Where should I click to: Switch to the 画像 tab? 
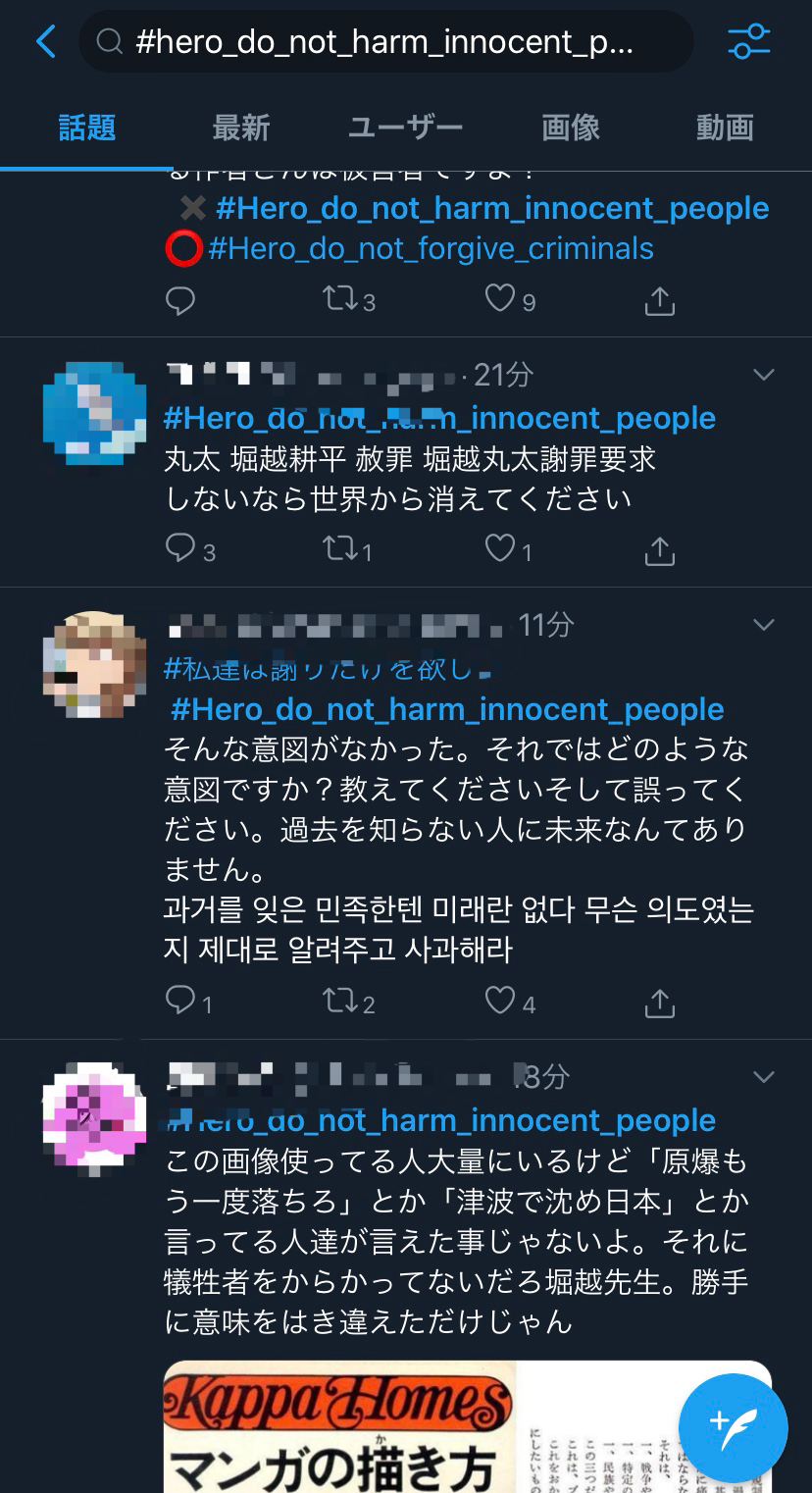pos(571,128)
